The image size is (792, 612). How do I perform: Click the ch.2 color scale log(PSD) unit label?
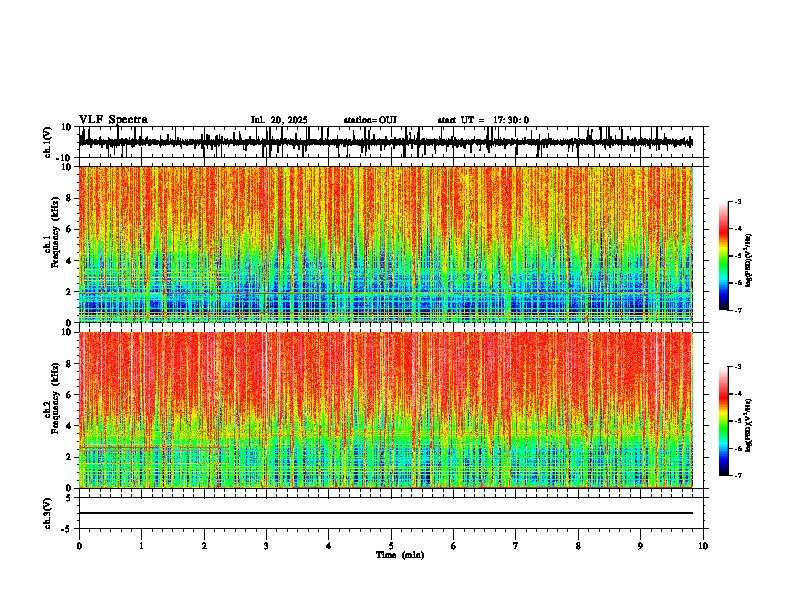point(749,425)
